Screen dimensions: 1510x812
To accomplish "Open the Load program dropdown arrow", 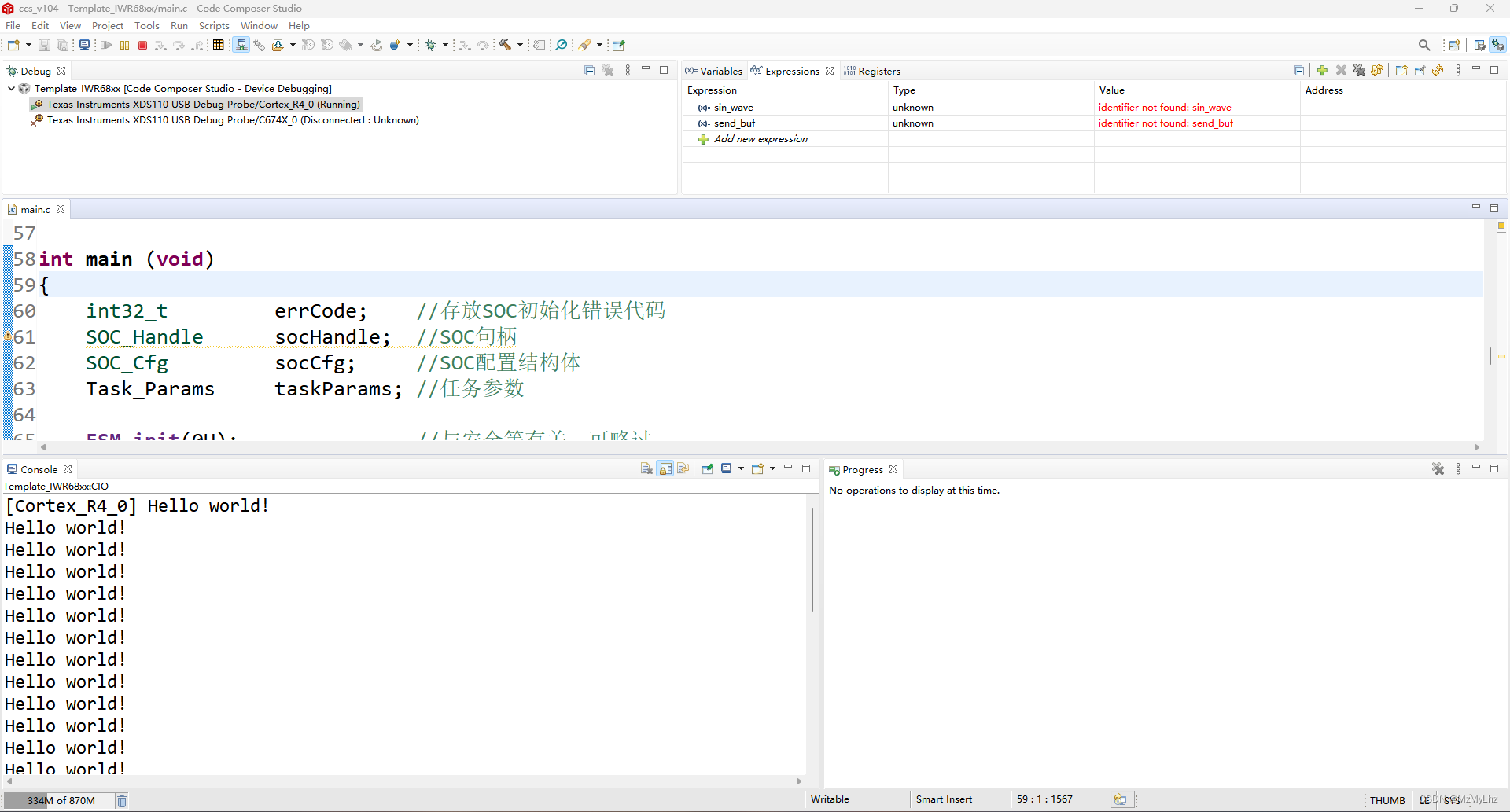I will tap(293, 46).
